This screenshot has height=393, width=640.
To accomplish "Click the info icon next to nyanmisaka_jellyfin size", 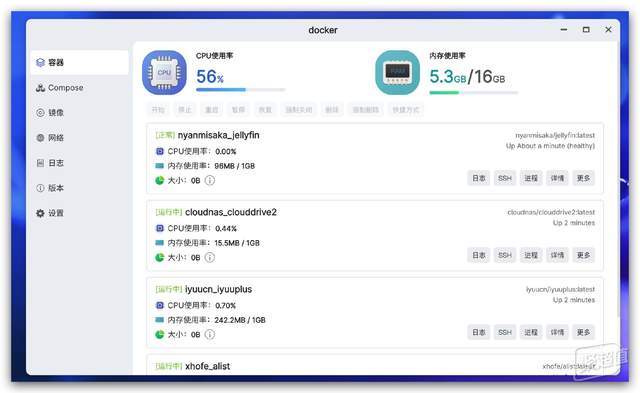I will click(x=209, y=180).
